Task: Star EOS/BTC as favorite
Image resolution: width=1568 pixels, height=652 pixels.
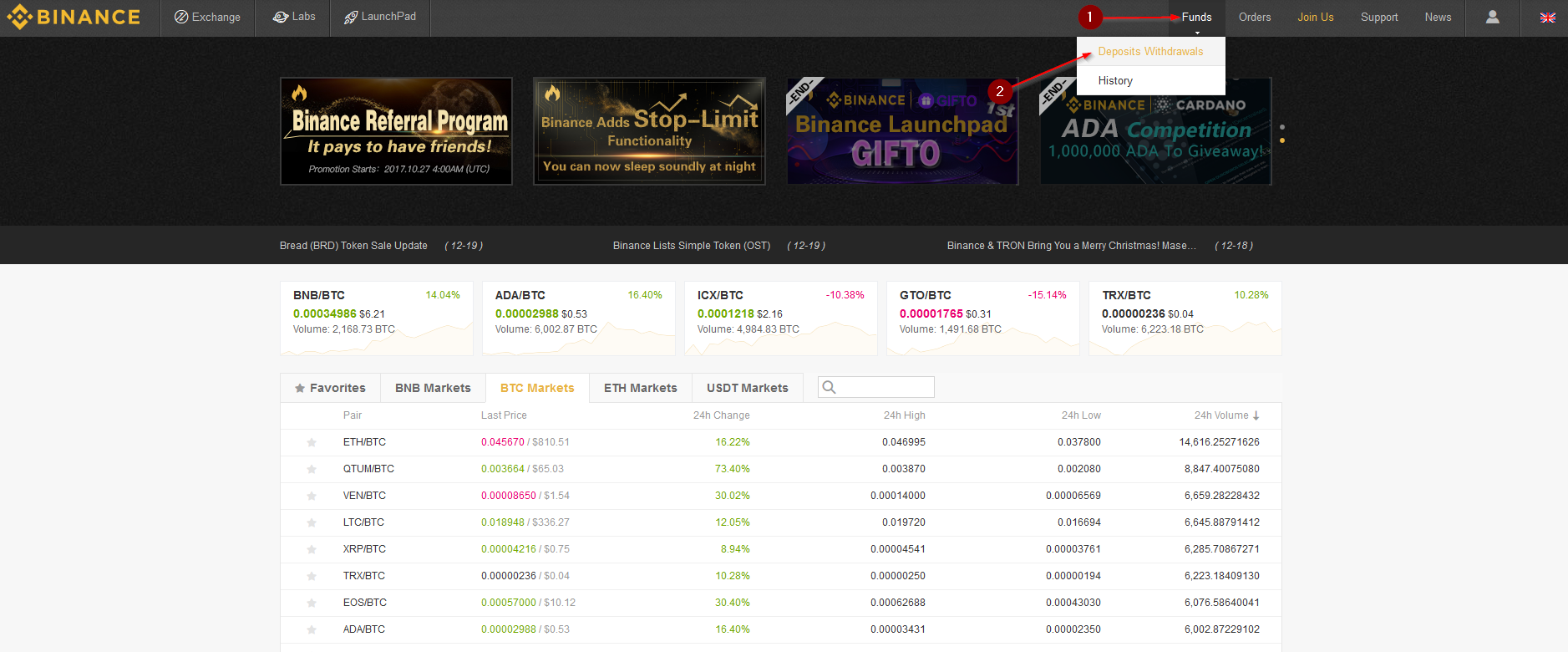Action: coord(312,603)
